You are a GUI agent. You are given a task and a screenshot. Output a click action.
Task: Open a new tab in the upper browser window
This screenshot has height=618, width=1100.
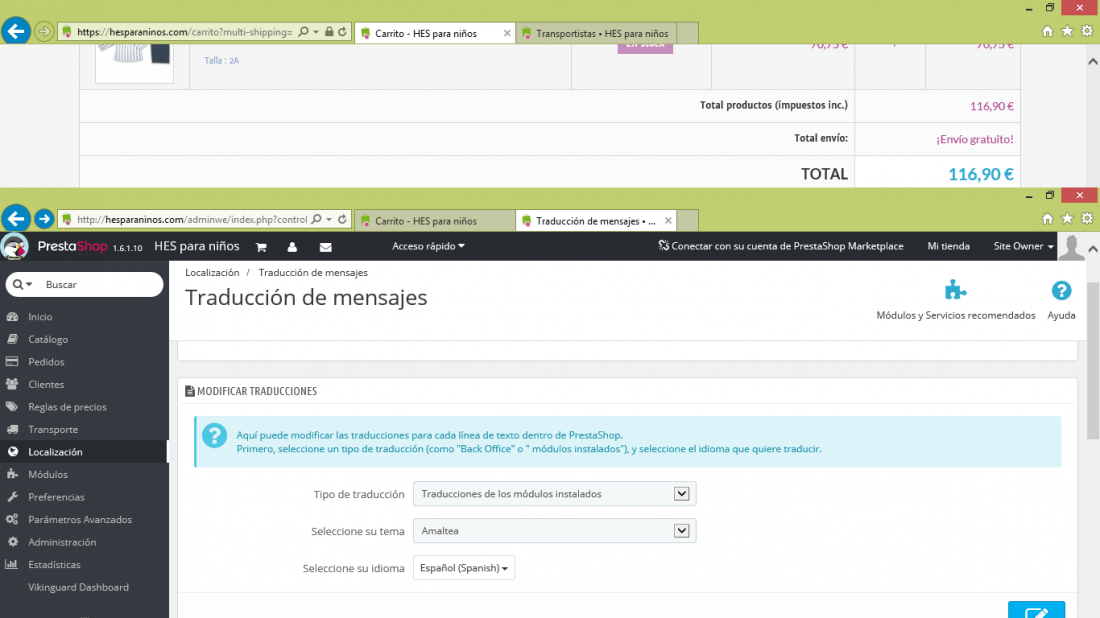pos(688,33)
